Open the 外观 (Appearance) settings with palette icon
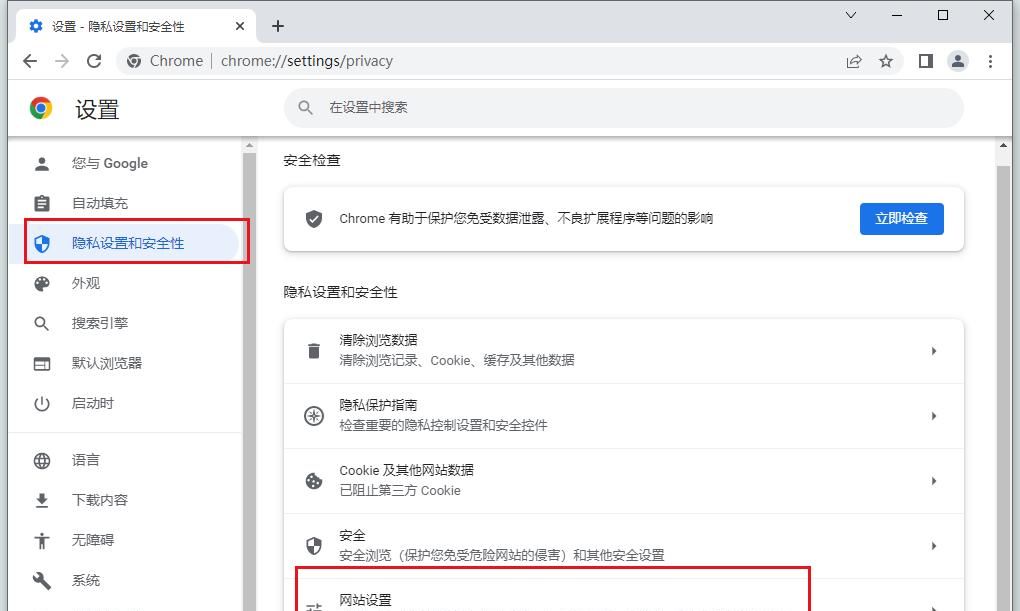 [x=41, y=283]
